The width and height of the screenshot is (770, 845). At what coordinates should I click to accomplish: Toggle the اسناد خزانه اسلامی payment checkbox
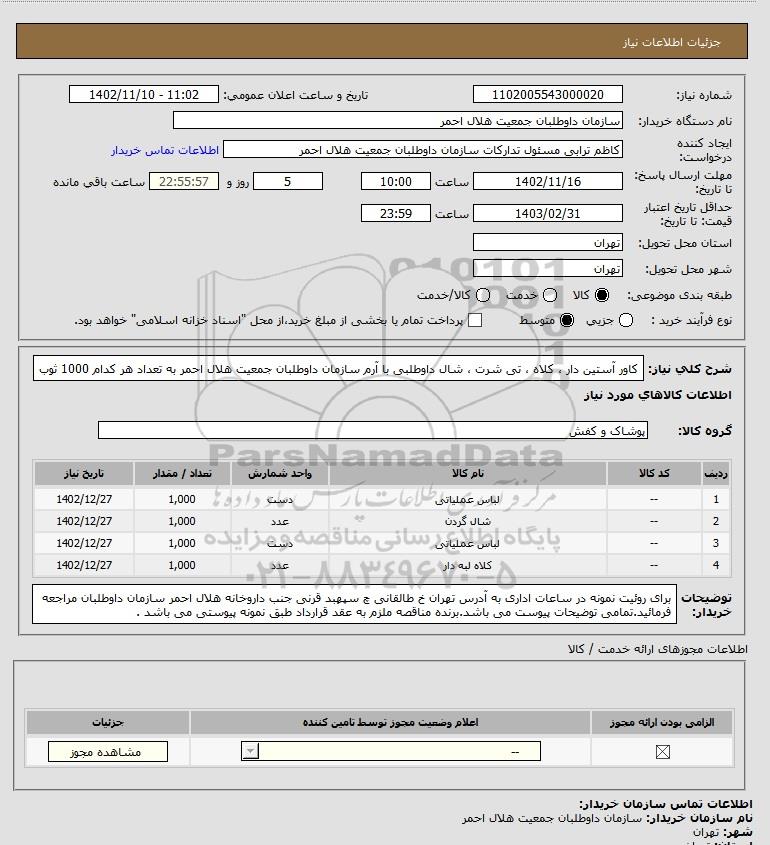pyautogui.click(x=475, y=320)
